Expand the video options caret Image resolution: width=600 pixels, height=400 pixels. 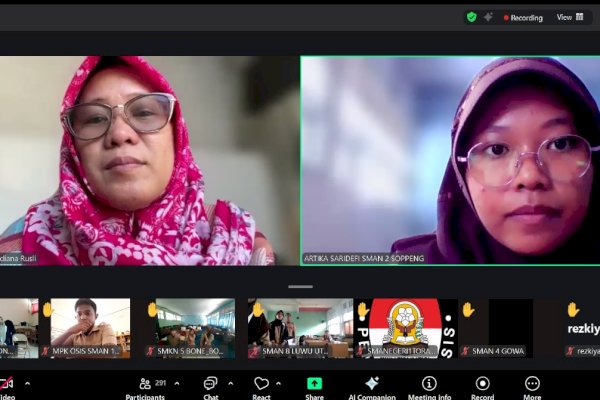[28, 383]
